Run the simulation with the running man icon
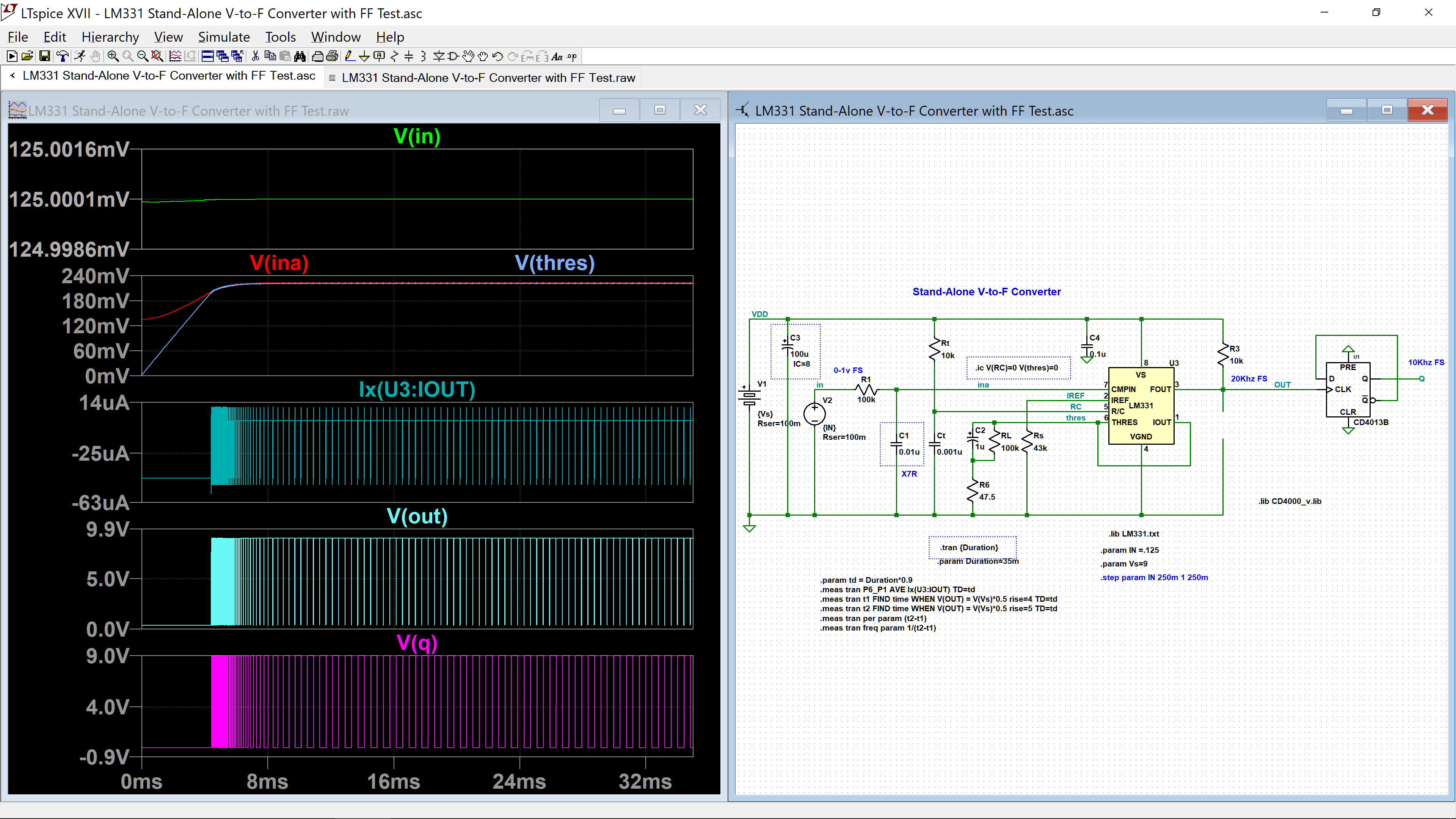Viewport: 1456px width, 819px height. pyautogui.click(x=80, y=56)
